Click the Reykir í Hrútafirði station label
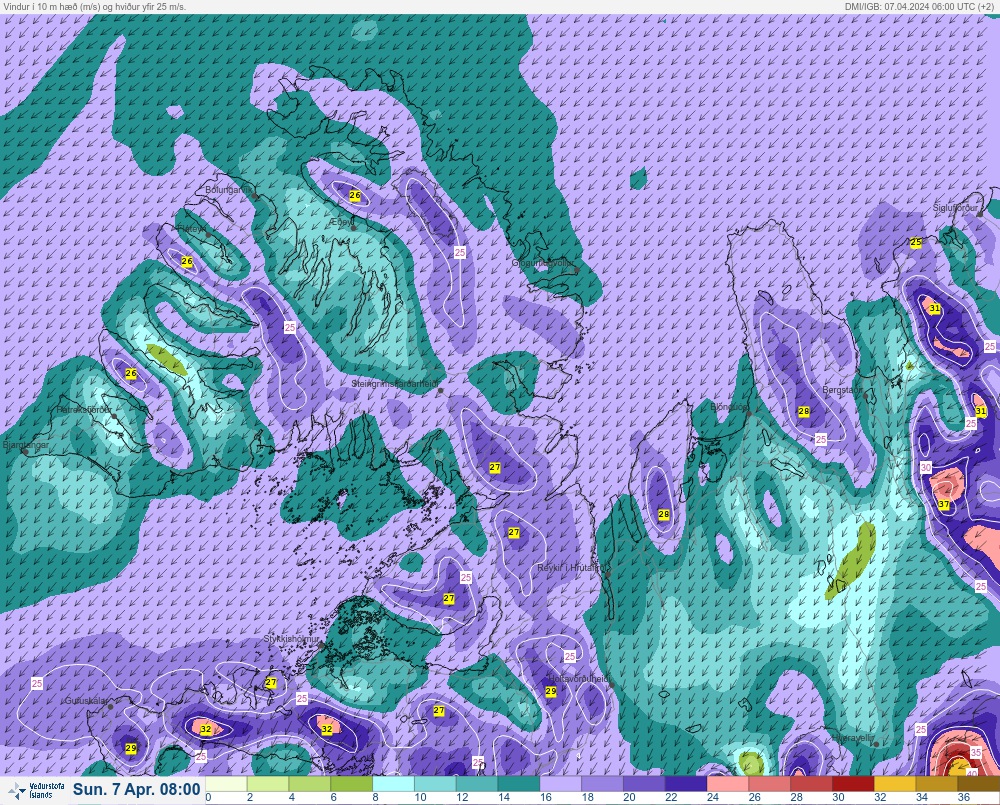This screenshot has height=805, width=1000. pyautogui.click(x=573, y=567)
